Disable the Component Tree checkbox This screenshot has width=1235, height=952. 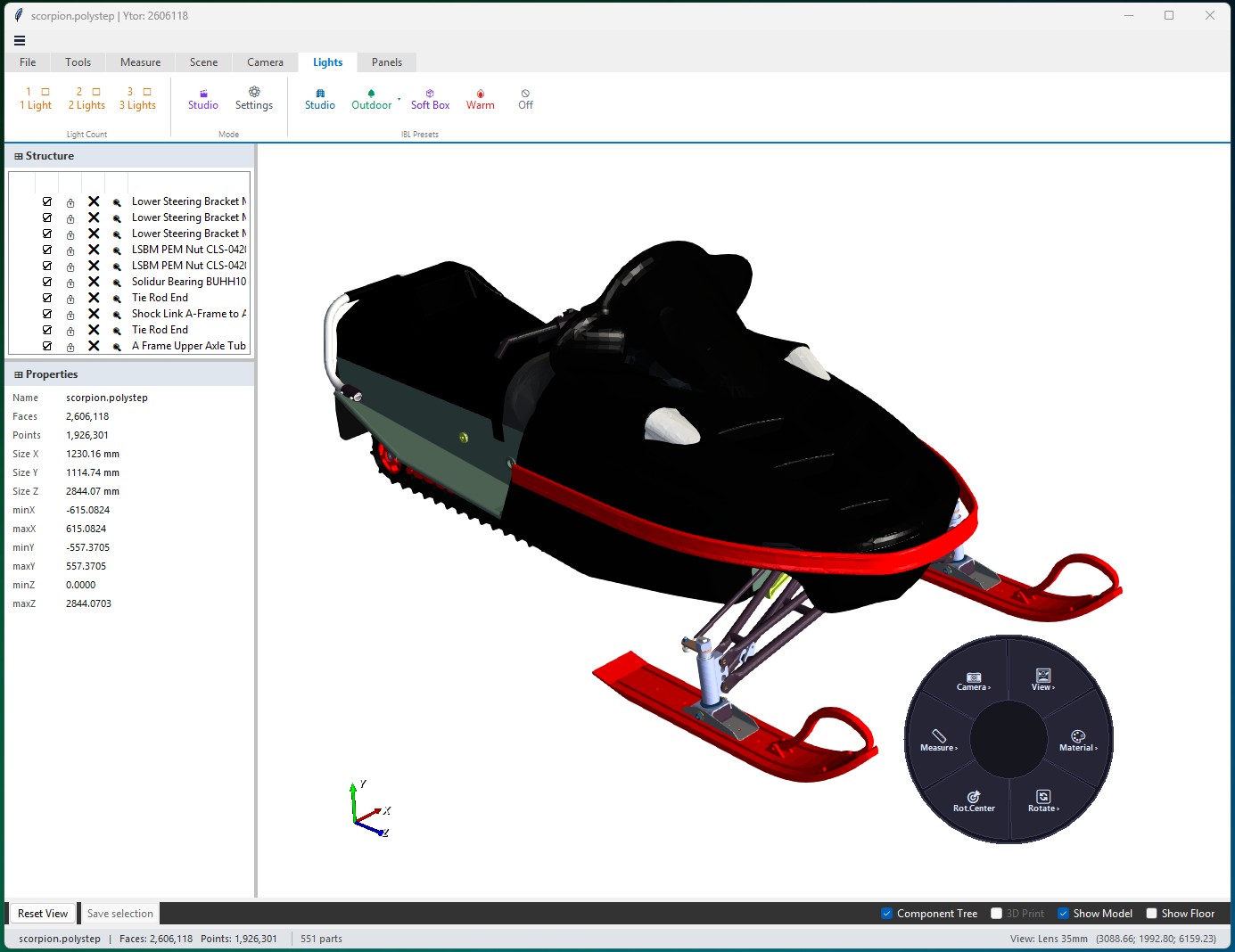[886, 914]
